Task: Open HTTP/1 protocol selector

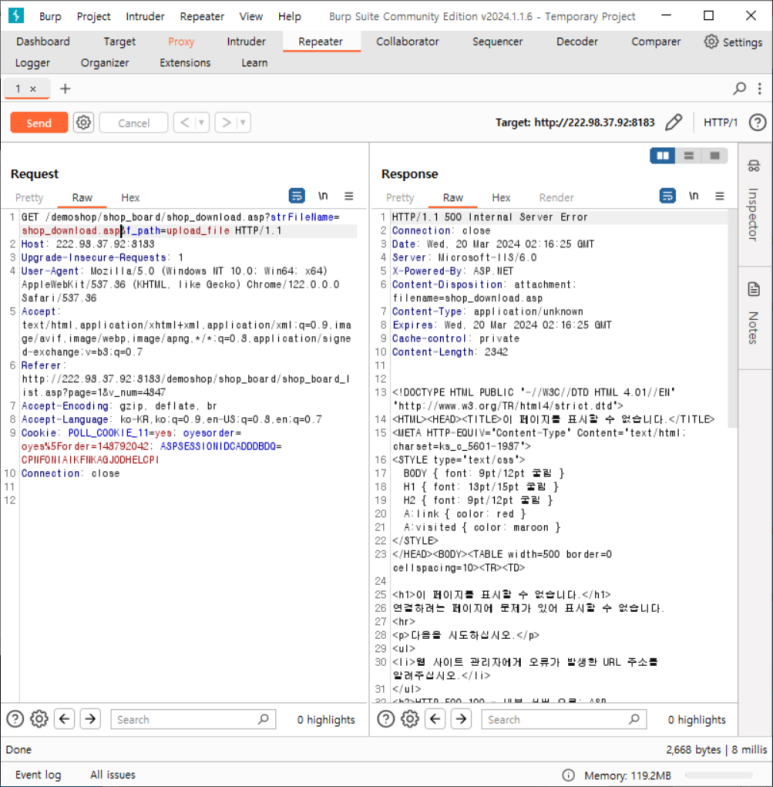Action: tap(720, 122)
